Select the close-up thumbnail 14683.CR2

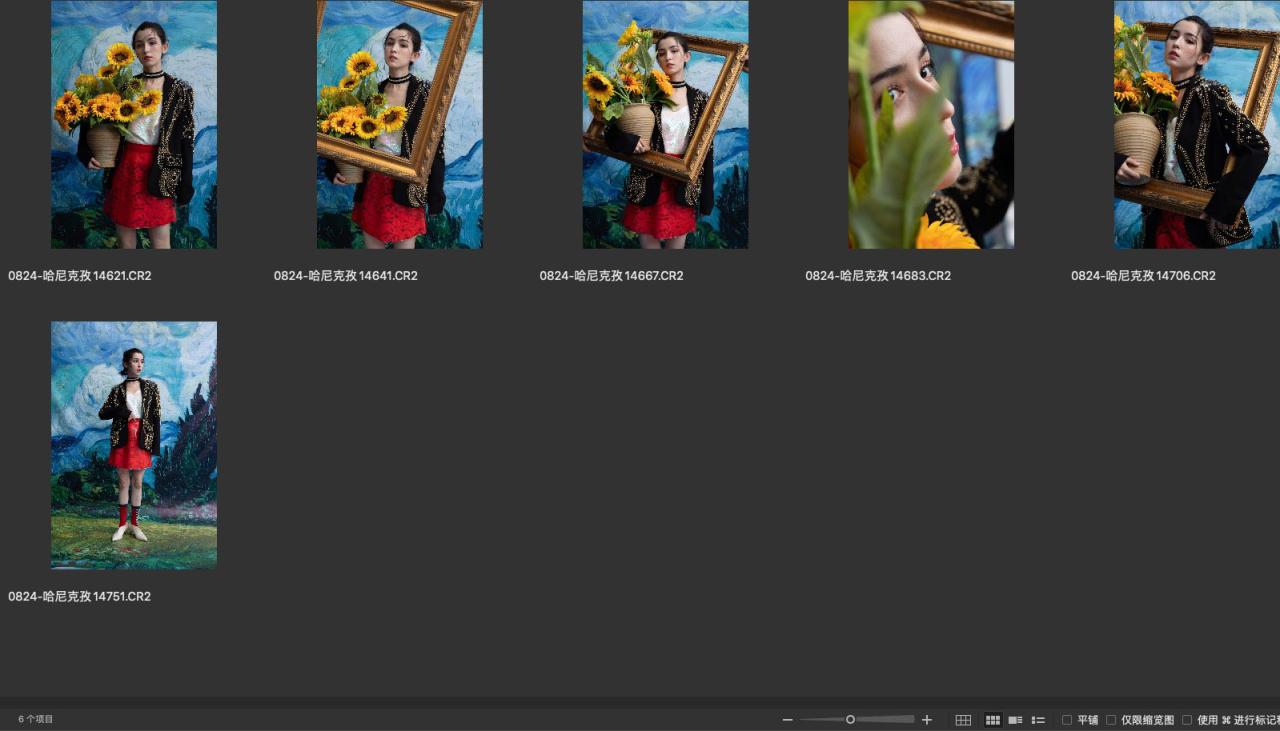pos(931,124)
